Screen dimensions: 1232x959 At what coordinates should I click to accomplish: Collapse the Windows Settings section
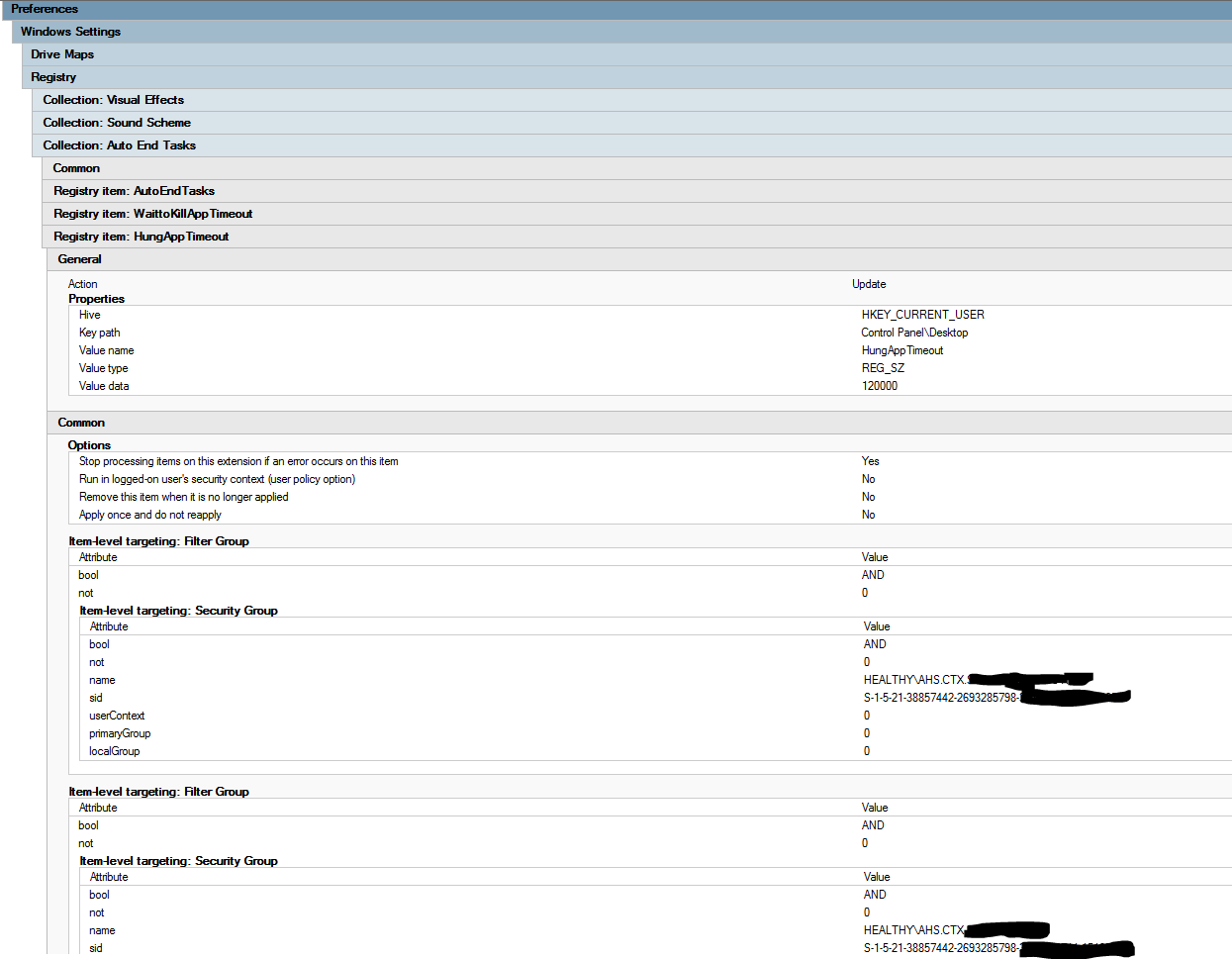[70, 32]
